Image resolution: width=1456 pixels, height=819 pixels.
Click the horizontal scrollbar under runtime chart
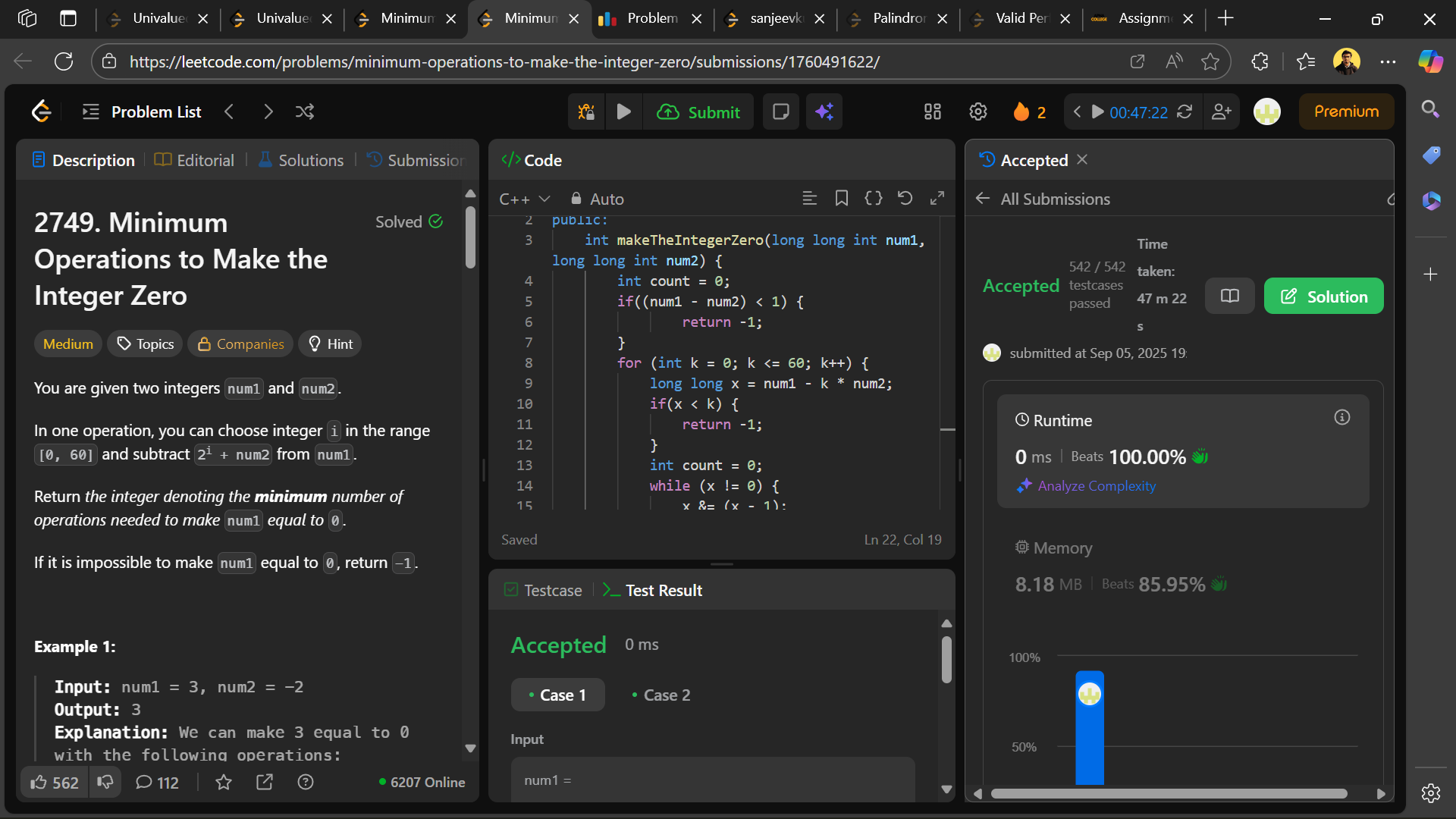[x=1168, y=794]
